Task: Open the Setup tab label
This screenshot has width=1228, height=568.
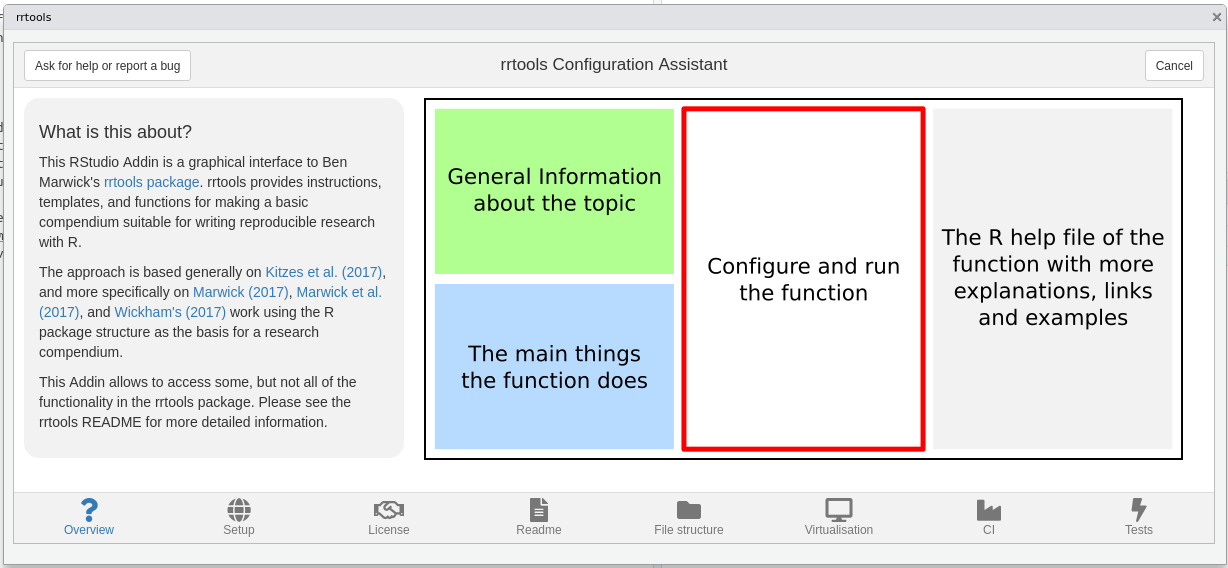Action: point(239,530)
